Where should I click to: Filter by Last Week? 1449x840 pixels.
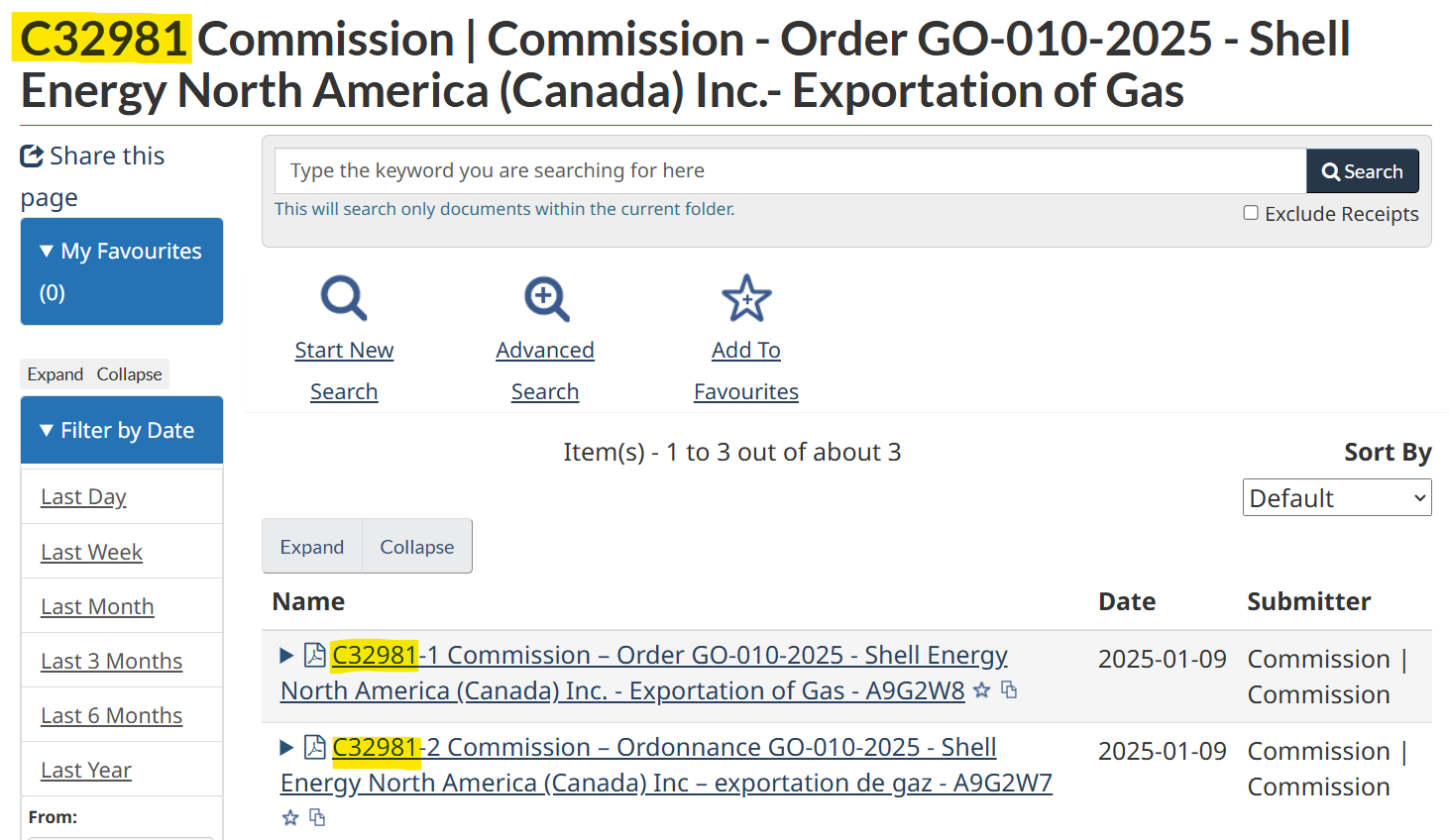coord(91,552)
